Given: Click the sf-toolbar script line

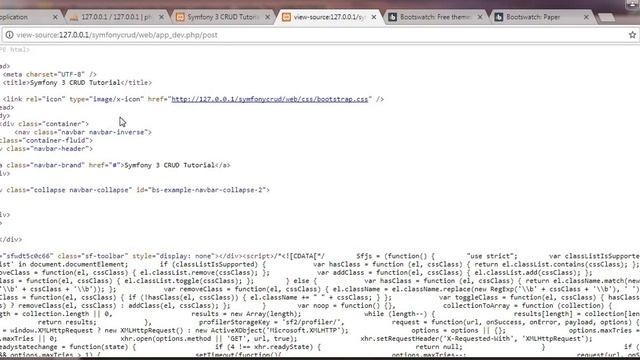Looking at the screenshot, I should tap(320, 256).
